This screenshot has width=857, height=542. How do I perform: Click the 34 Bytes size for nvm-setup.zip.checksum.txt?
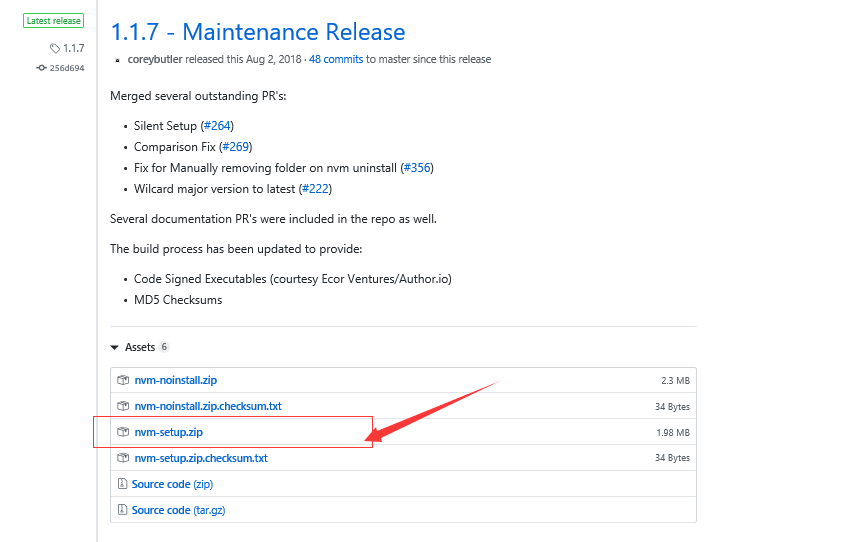tap(672, 458)
